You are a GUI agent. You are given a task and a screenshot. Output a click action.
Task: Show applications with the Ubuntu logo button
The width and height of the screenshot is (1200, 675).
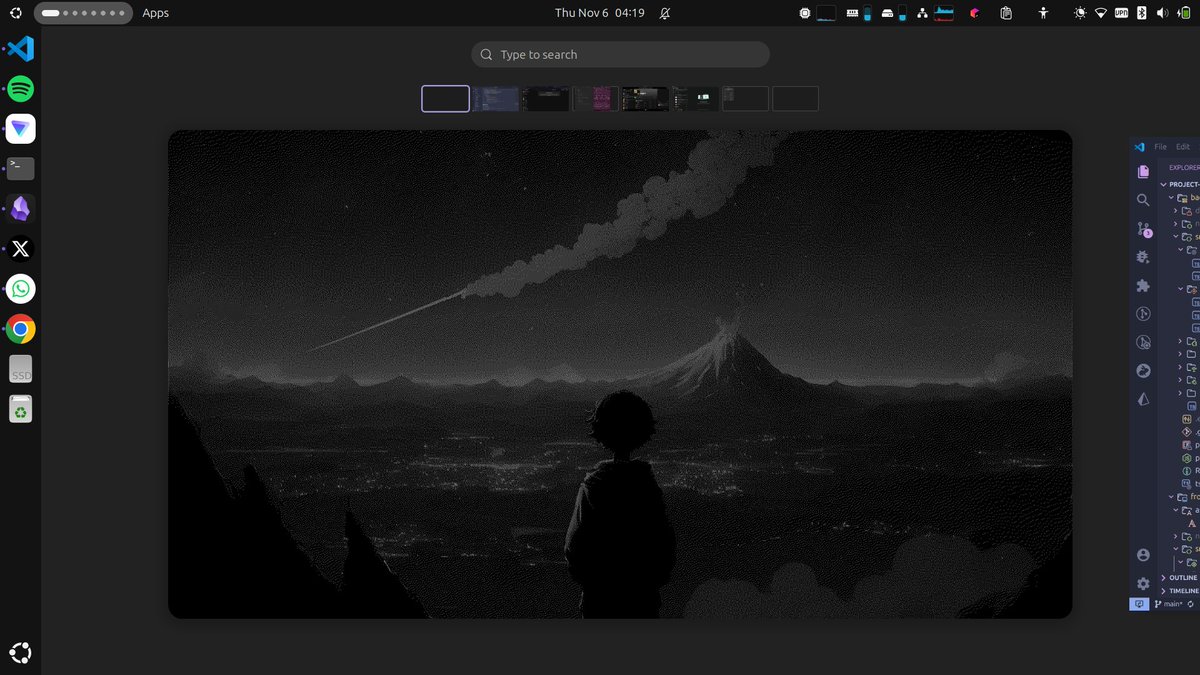tap(20, 653)
